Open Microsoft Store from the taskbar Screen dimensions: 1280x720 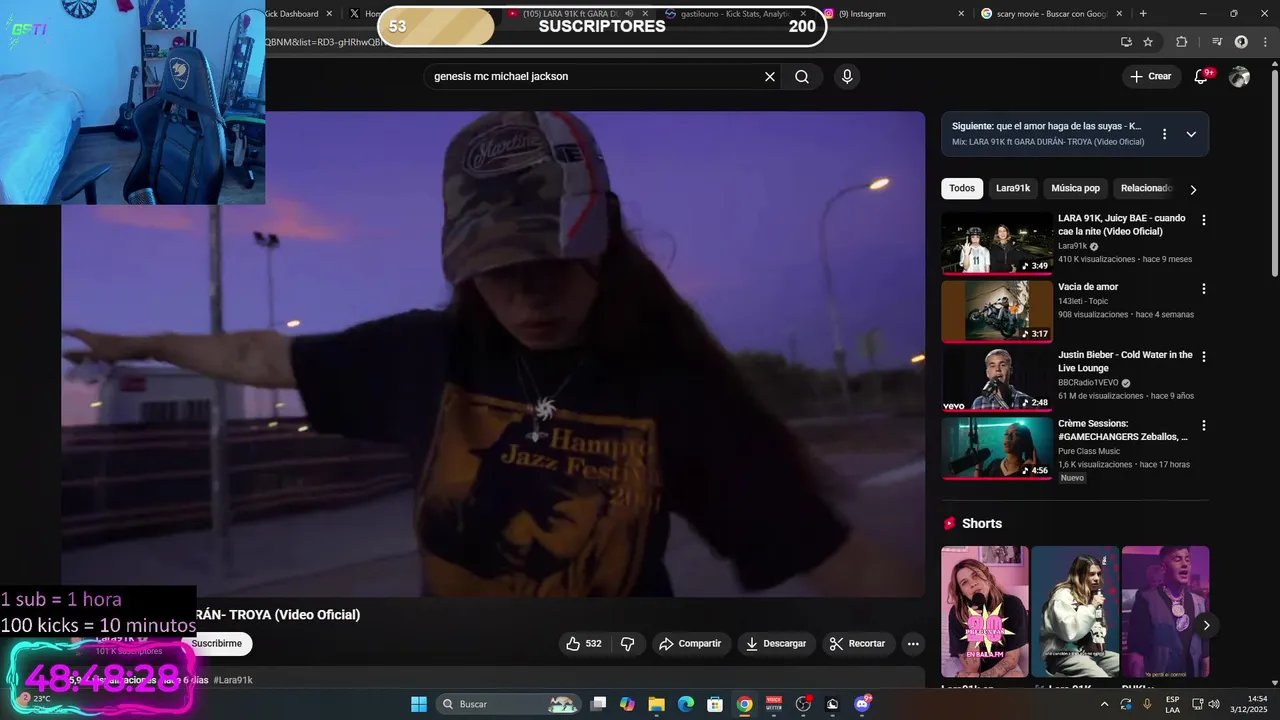tap(715, 704)
